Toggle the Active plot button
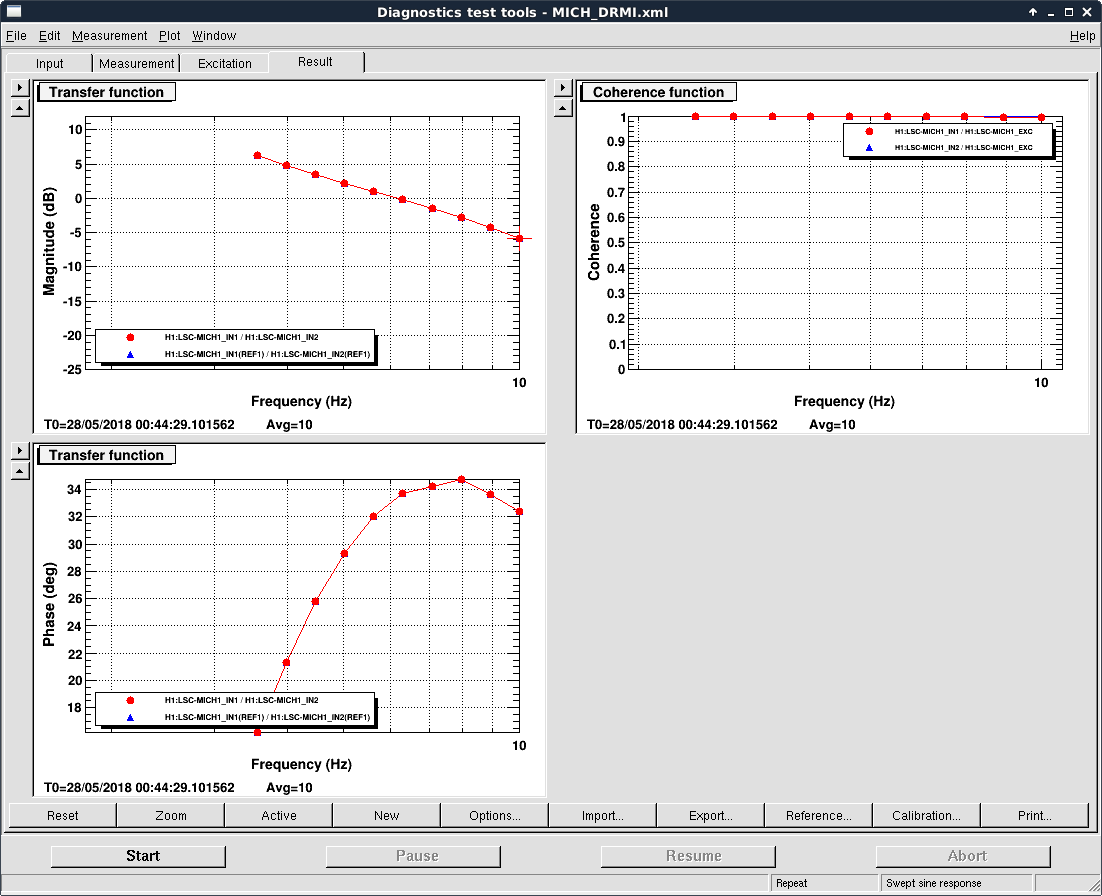This screenshot has width=1102, height=896. tap(279, 815)
